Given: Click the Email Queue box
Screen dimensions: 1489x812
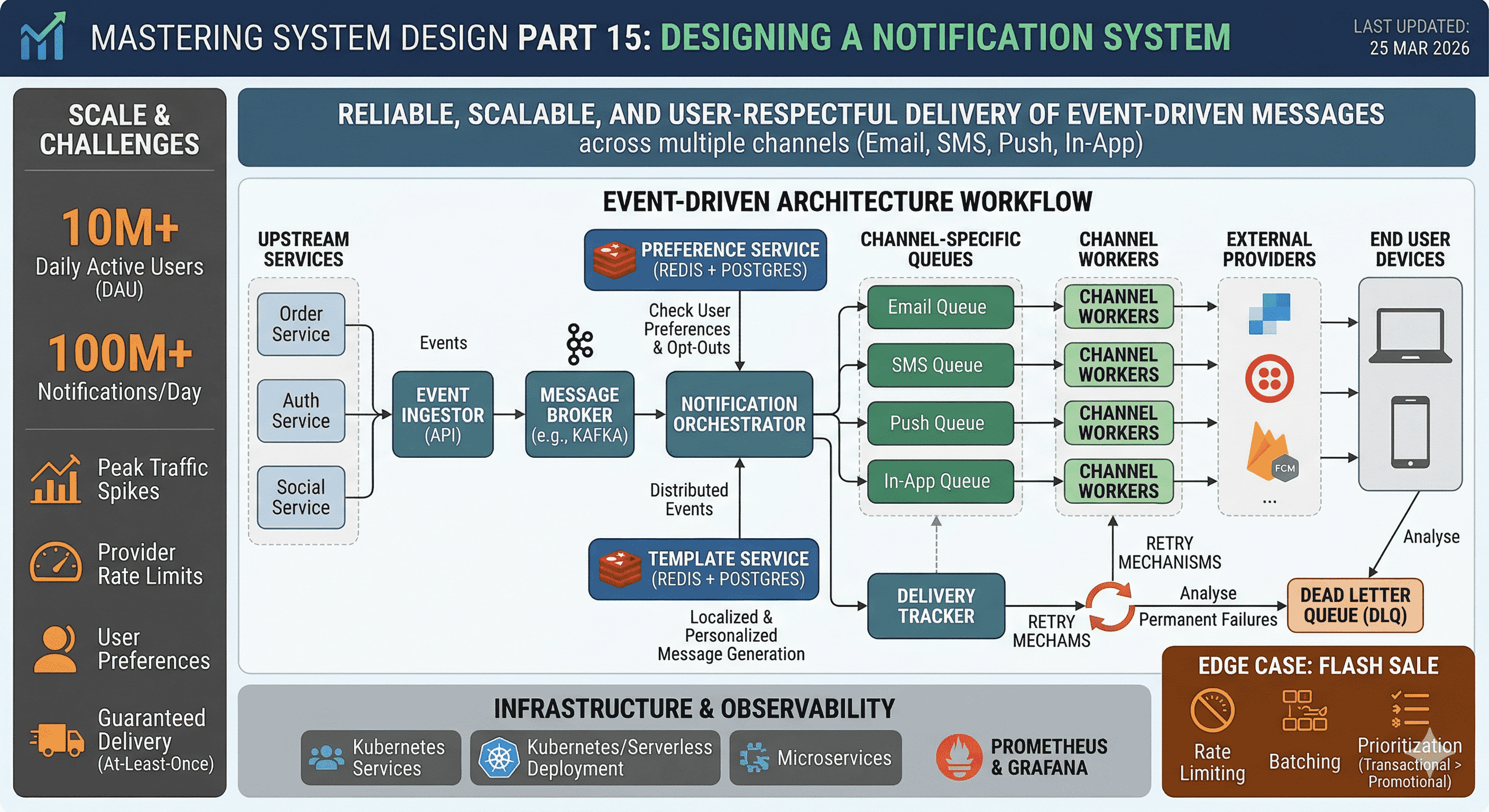Looking at the screenshot, I should [941, 307].
